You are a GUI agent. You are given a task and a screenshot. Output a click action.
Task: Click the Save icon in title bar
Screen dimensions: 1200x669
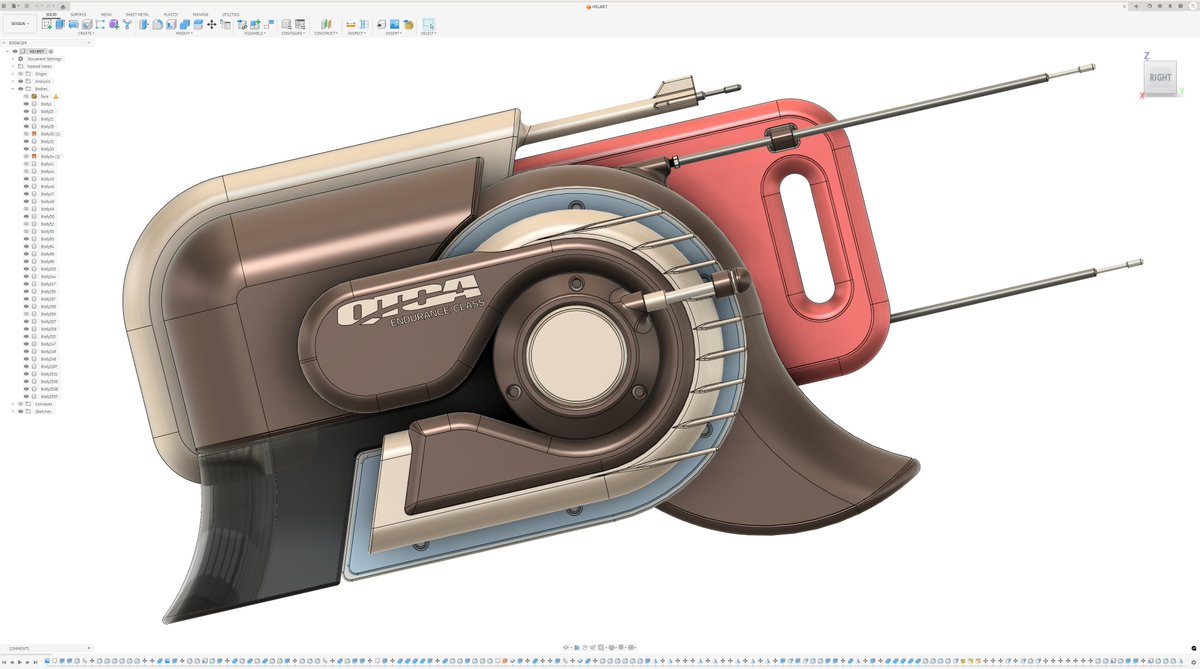(27, 6)
